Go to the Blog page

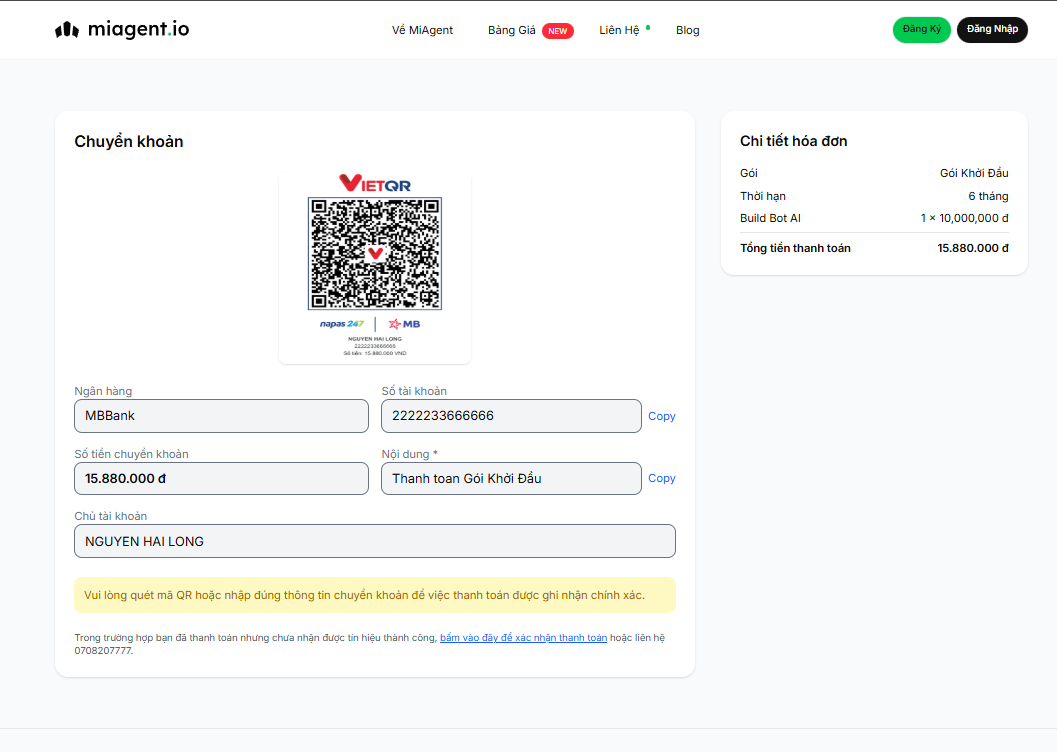tap(688, 30)
